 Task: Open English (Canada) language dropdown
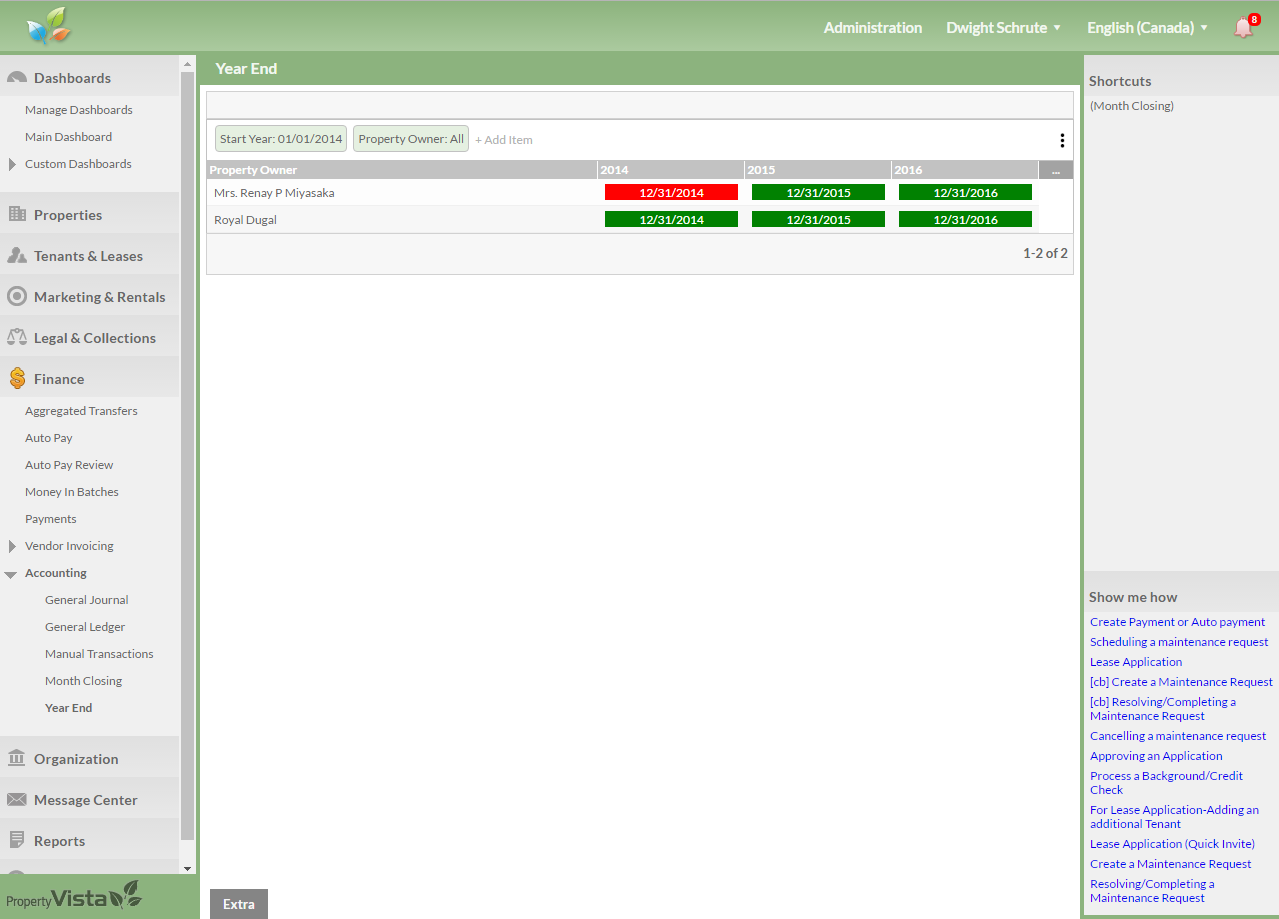pyautogui.click(x=1147, y=28)
